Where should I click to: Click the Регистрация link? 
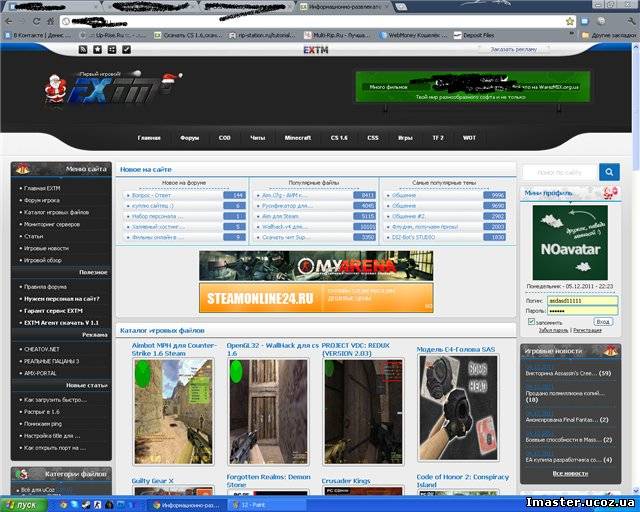pyautogui.click(x=587, y=330)
